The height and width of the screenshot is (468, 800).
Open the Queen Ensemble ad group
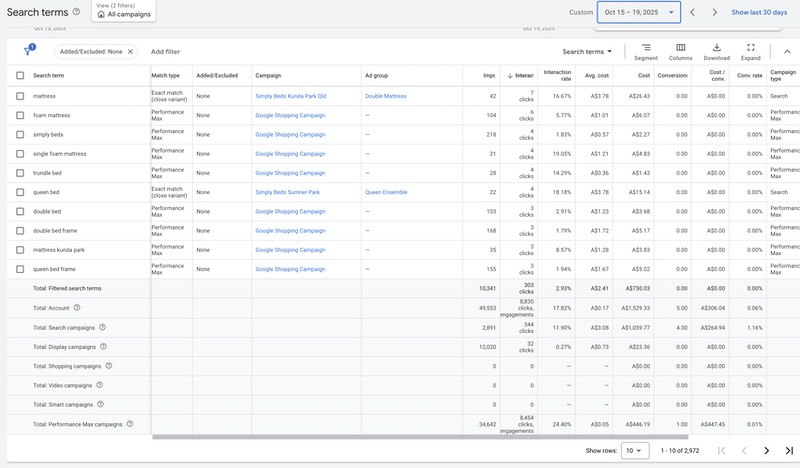click(386, 192)
